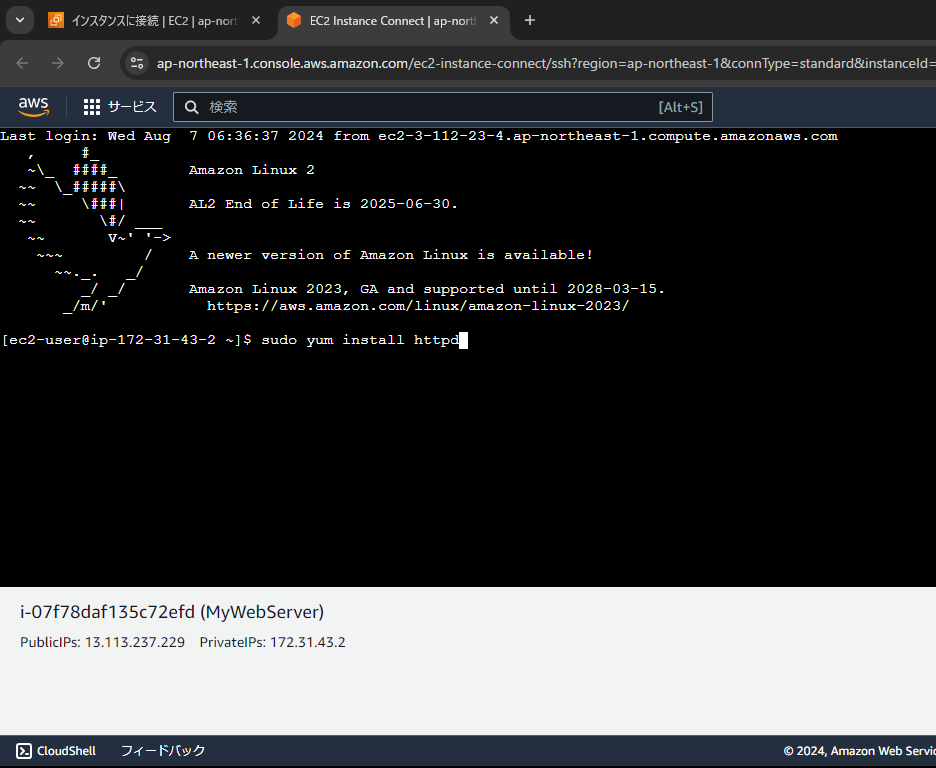Open the フィードバック link

coord(163,751)
